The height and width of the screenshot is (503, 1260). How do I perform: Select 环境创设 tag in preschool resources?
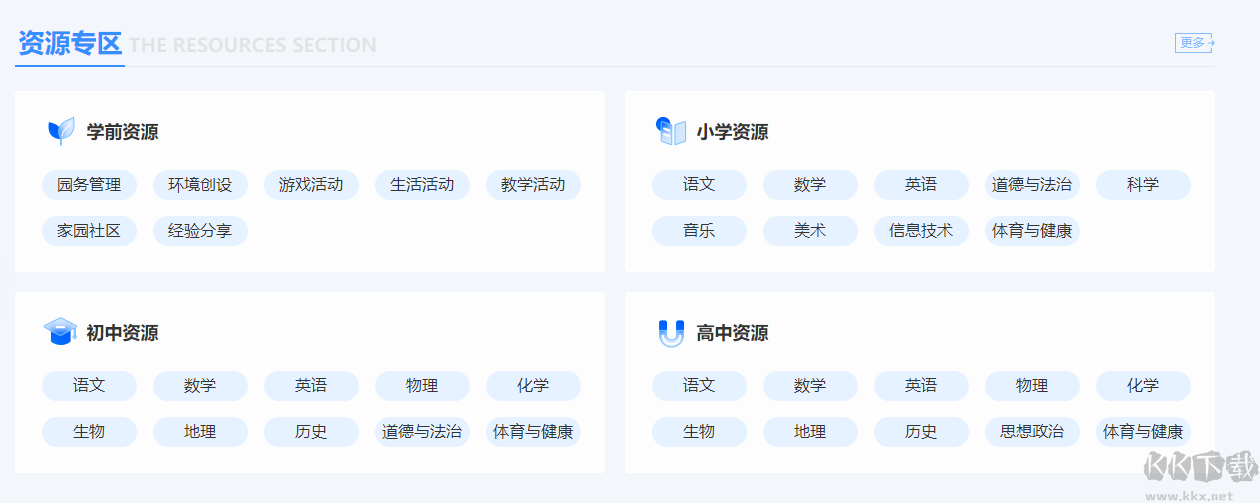pyautogui.click(x=200, y=185)
